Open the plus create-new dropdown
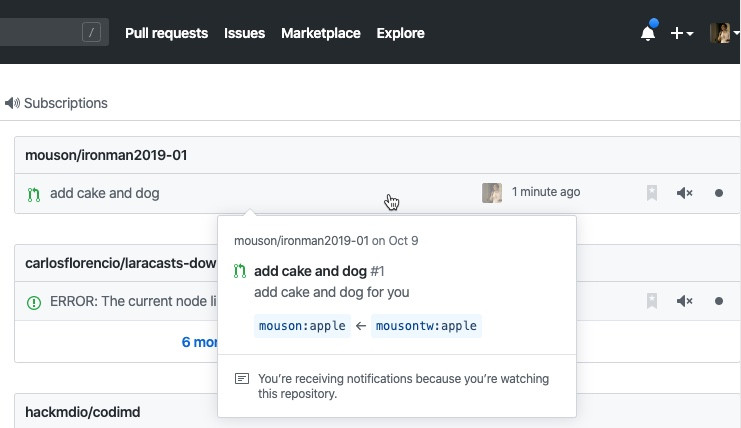This screenshot has height=428, width=741. click(x=682, y=33)
